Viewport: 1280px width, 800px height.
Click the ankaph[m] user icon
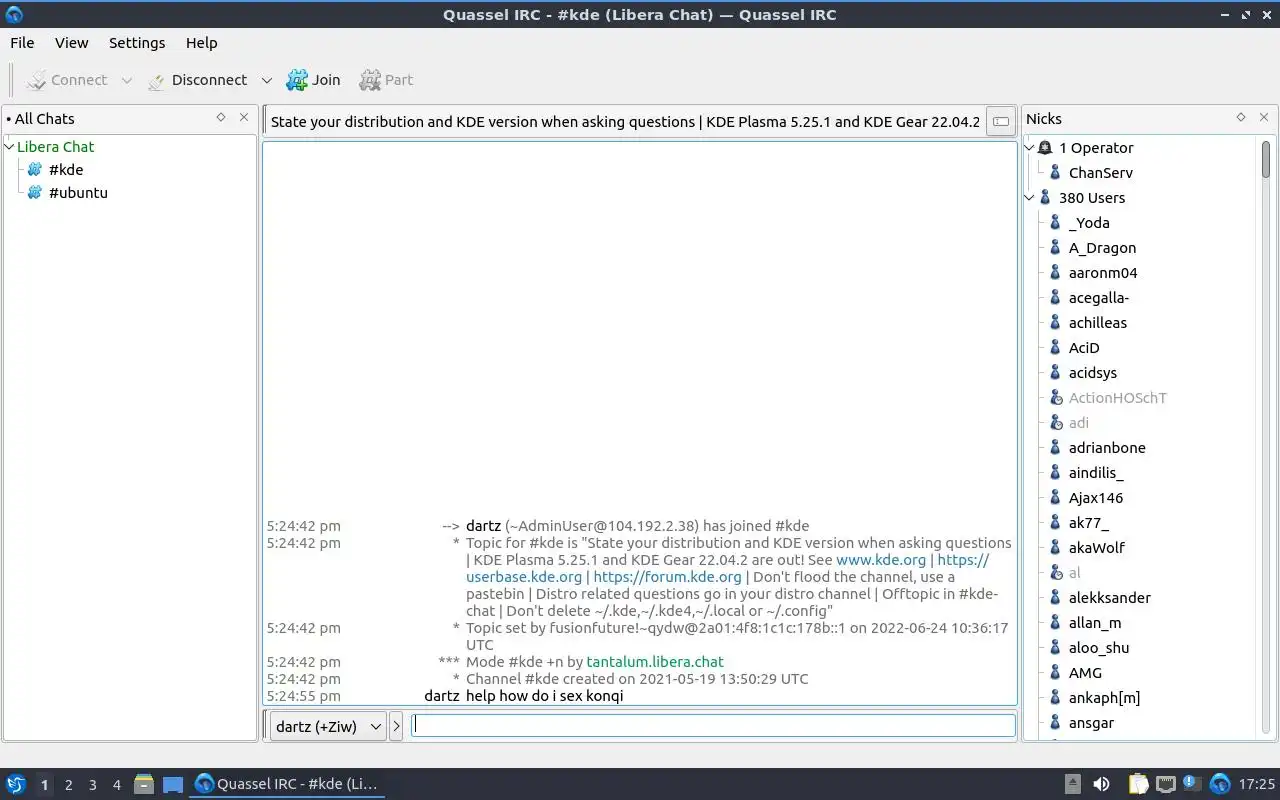(x=1055, y=698)
